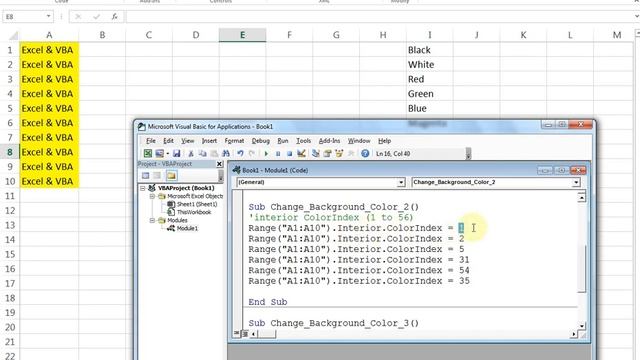Open the (General) object dropdown
This screenshot has width=640, height=360.
(x=401, y=182)
